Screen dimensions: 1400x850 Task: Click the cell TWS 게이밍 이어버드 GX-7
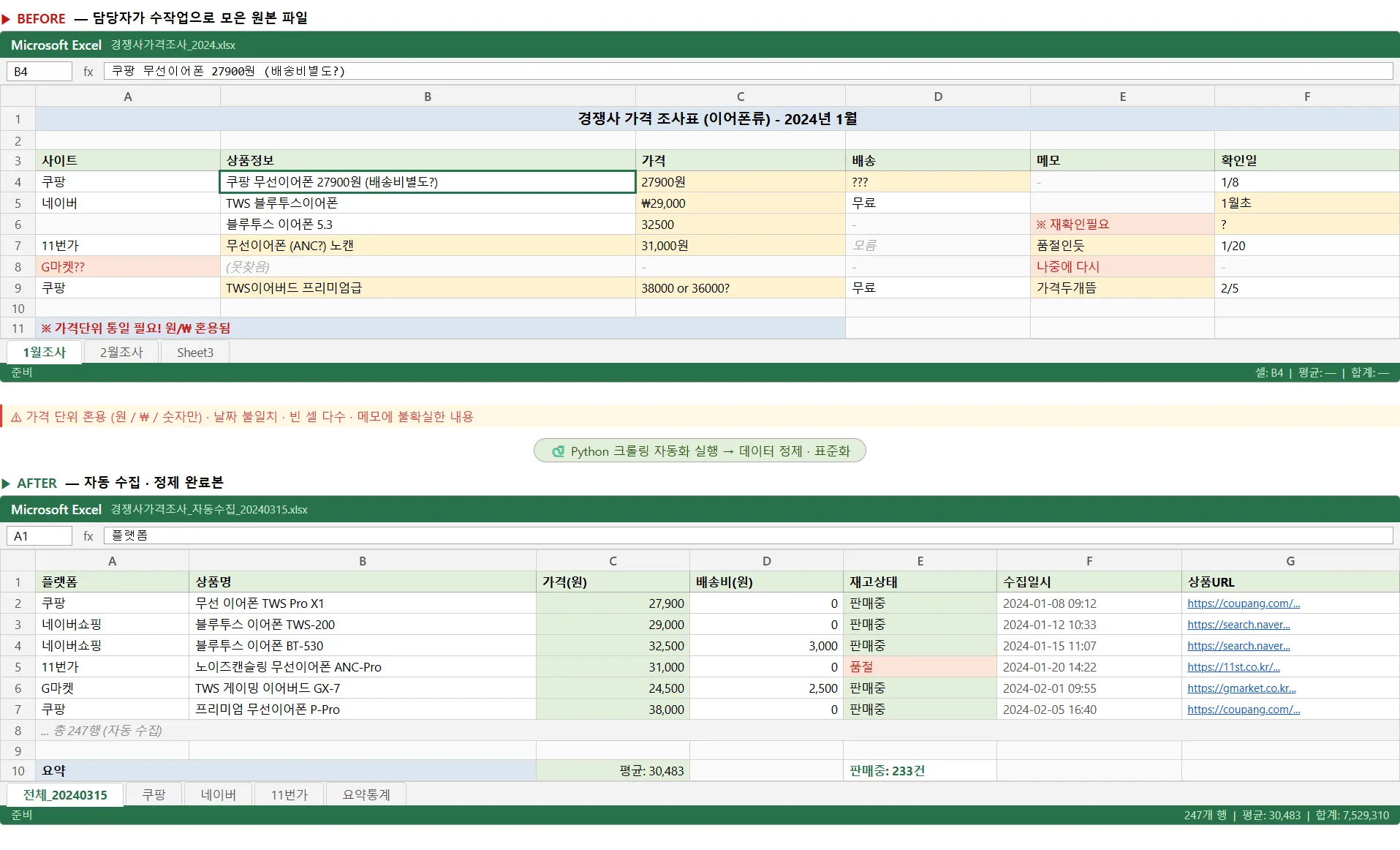363,688
